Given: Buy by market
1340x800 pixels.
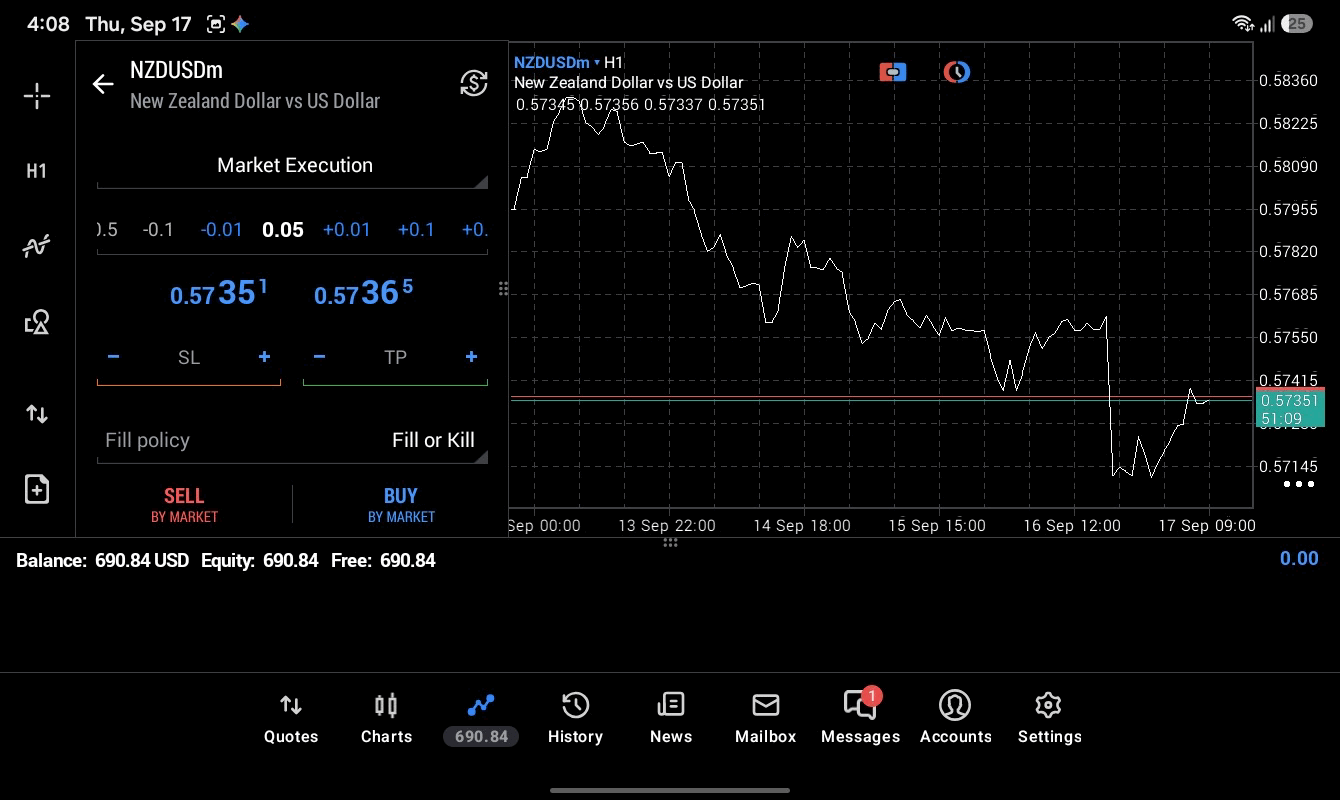Looking at the screenshot, I should [x=401, y=505].
